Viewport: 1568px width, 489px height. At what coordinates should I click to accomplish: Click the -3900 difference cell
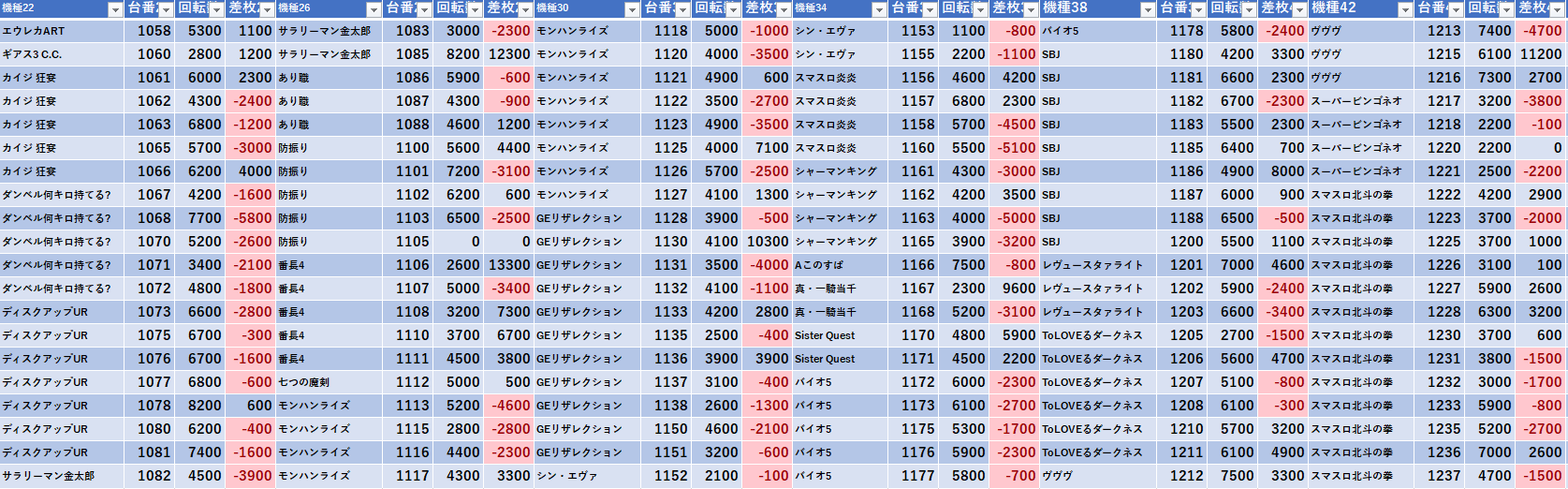point(251,476)
